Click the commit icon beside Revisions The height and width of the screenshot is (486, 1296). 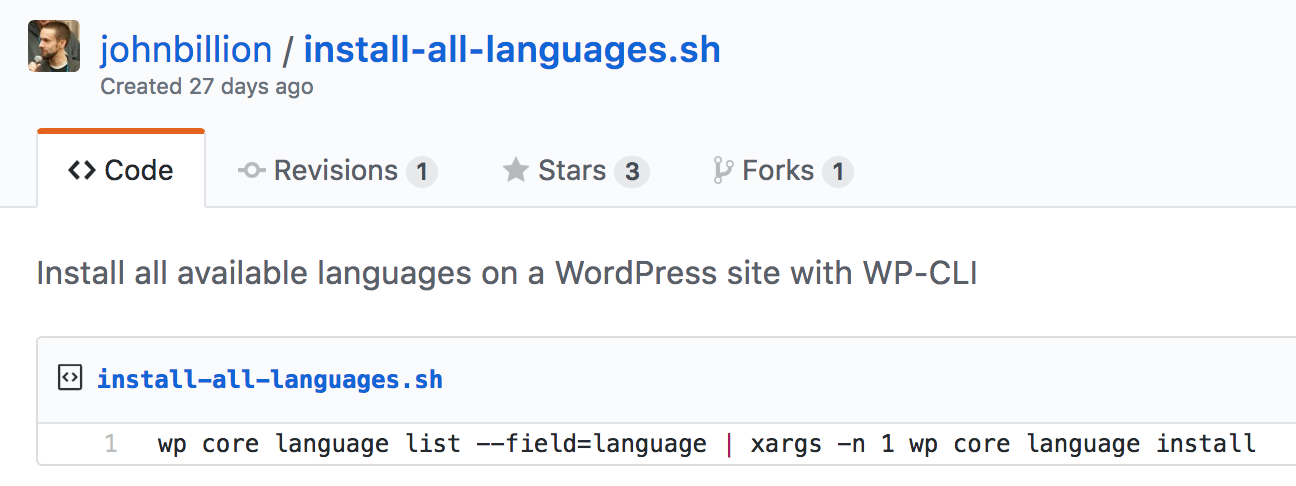pyautogui.click(x=251, y=171)
